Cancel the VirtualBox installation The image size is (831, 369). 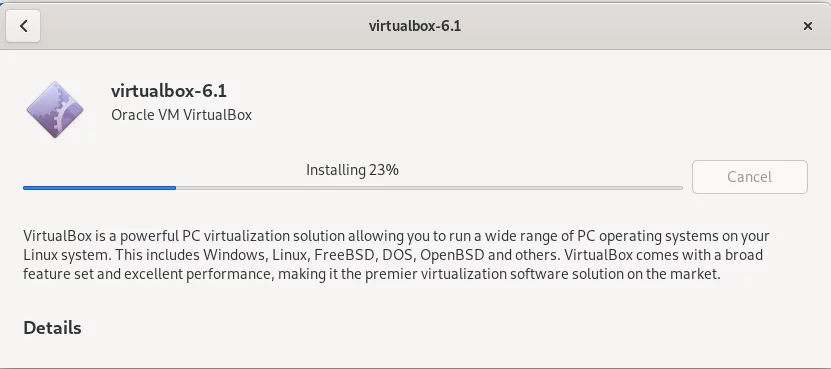pos(749,177)
